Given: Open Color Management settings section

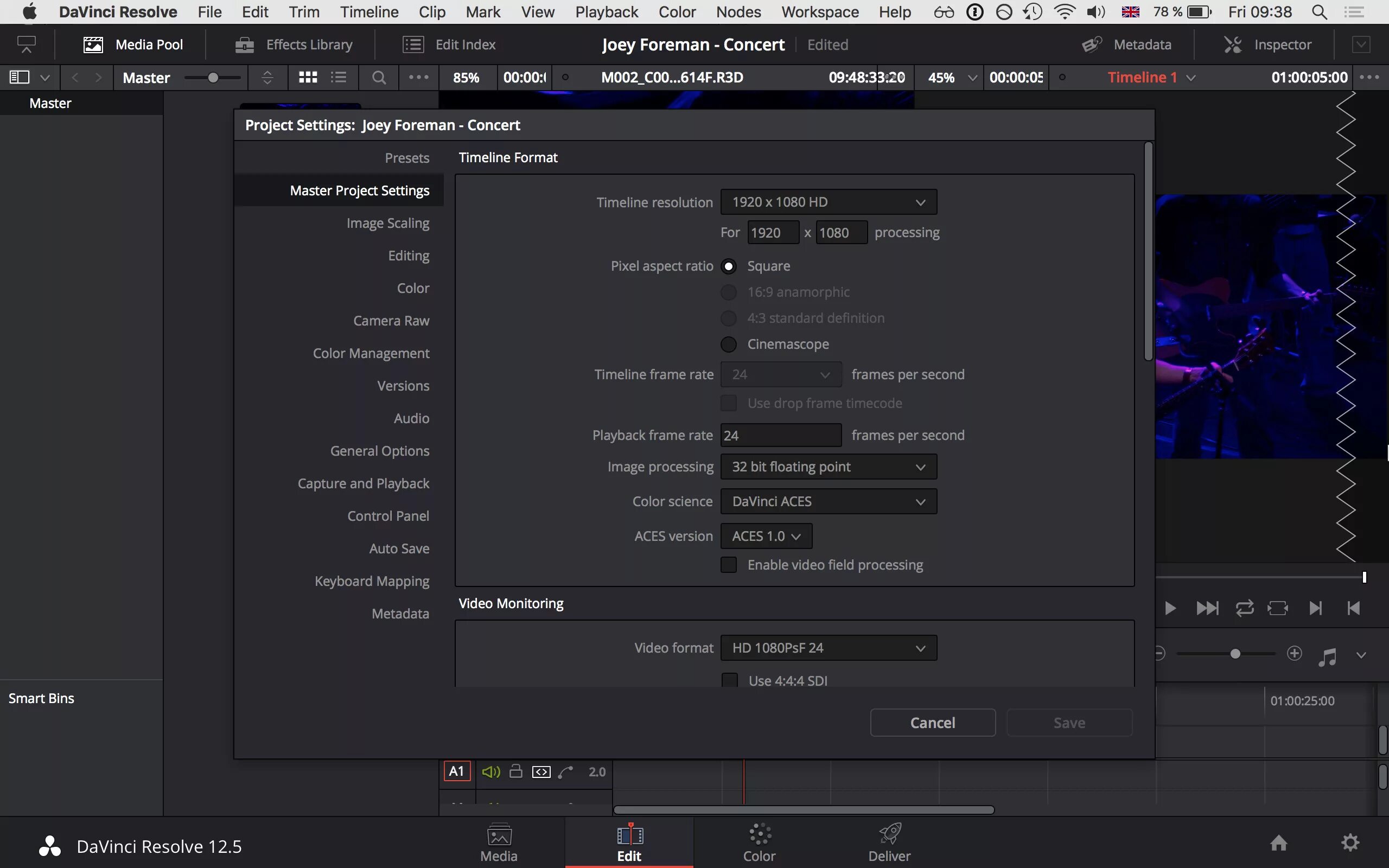Looking at the screenshot, I should (371, 354).
